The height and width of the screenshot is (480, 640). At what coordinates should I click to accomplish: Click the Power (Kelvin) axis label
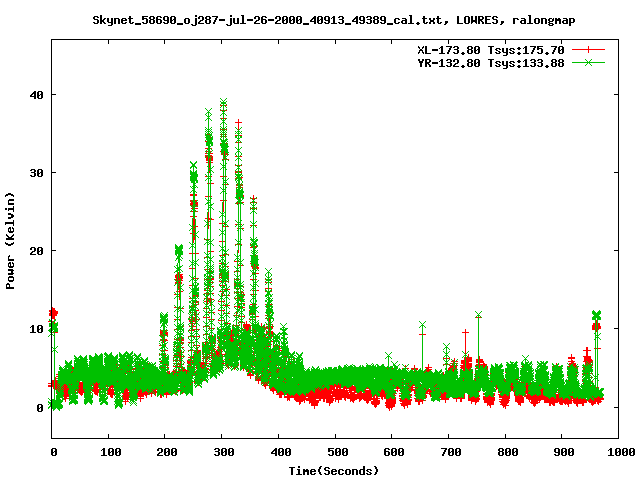[x=10, y=241]
